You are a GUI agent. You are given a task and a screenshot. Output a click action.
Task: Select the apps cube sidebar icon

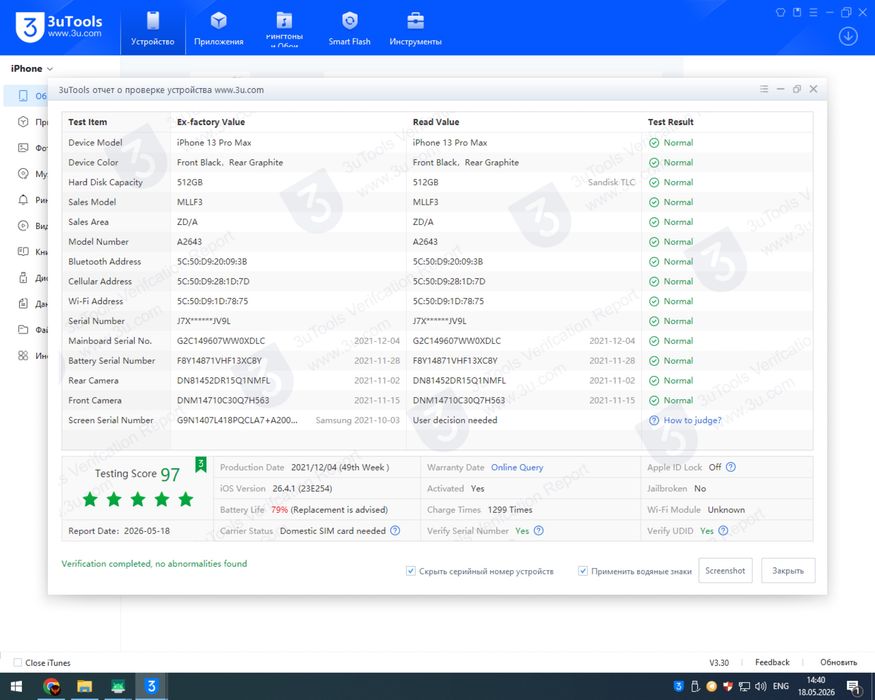pos(23,122)
